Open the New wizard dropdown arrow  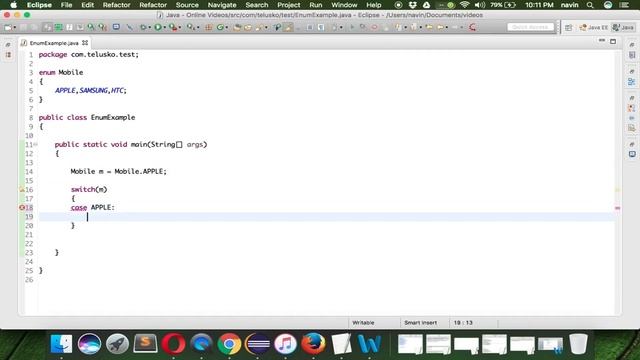(14, 27)
